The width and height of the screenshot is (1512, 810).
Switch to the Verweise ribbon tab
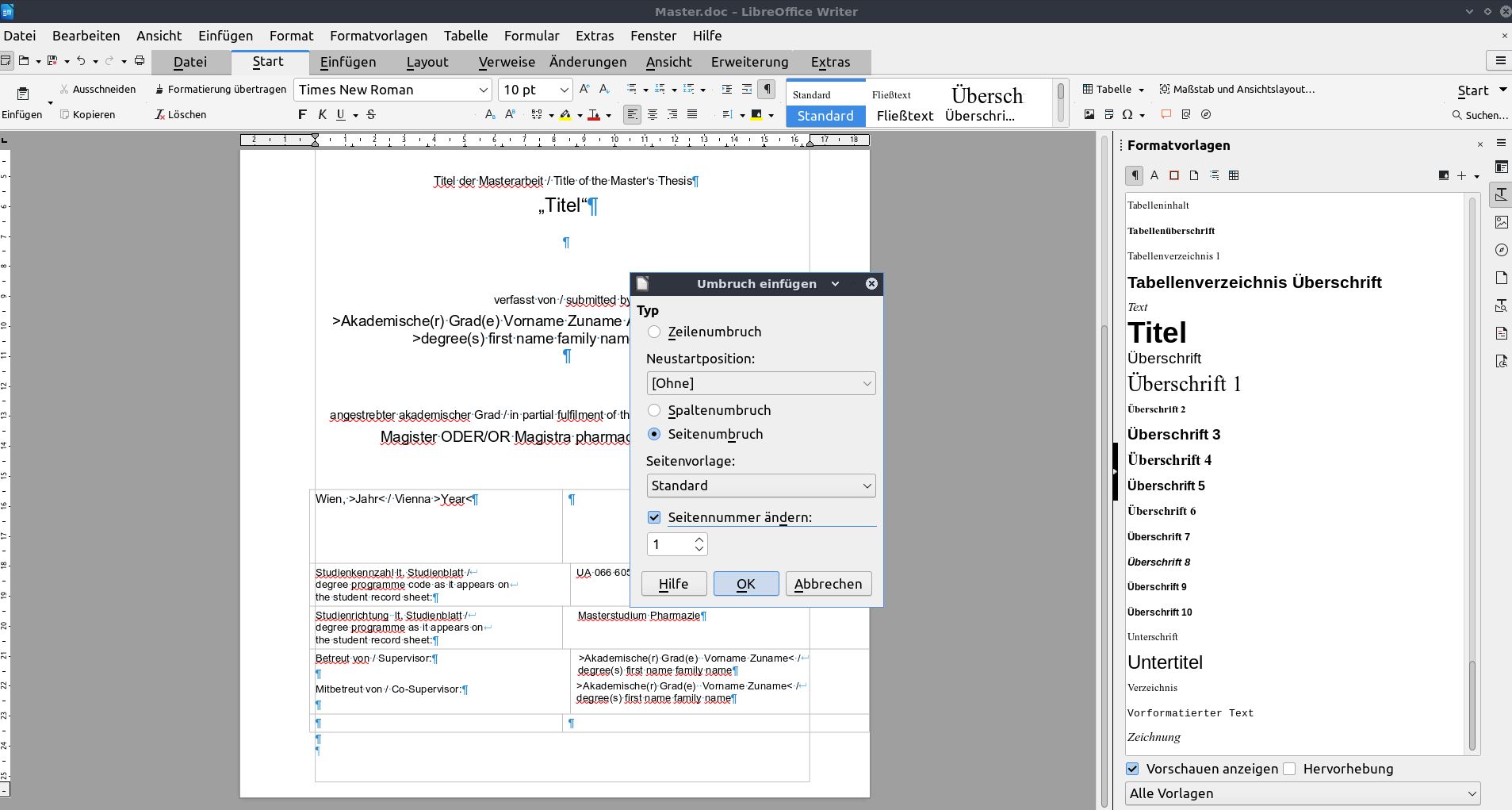507,62
